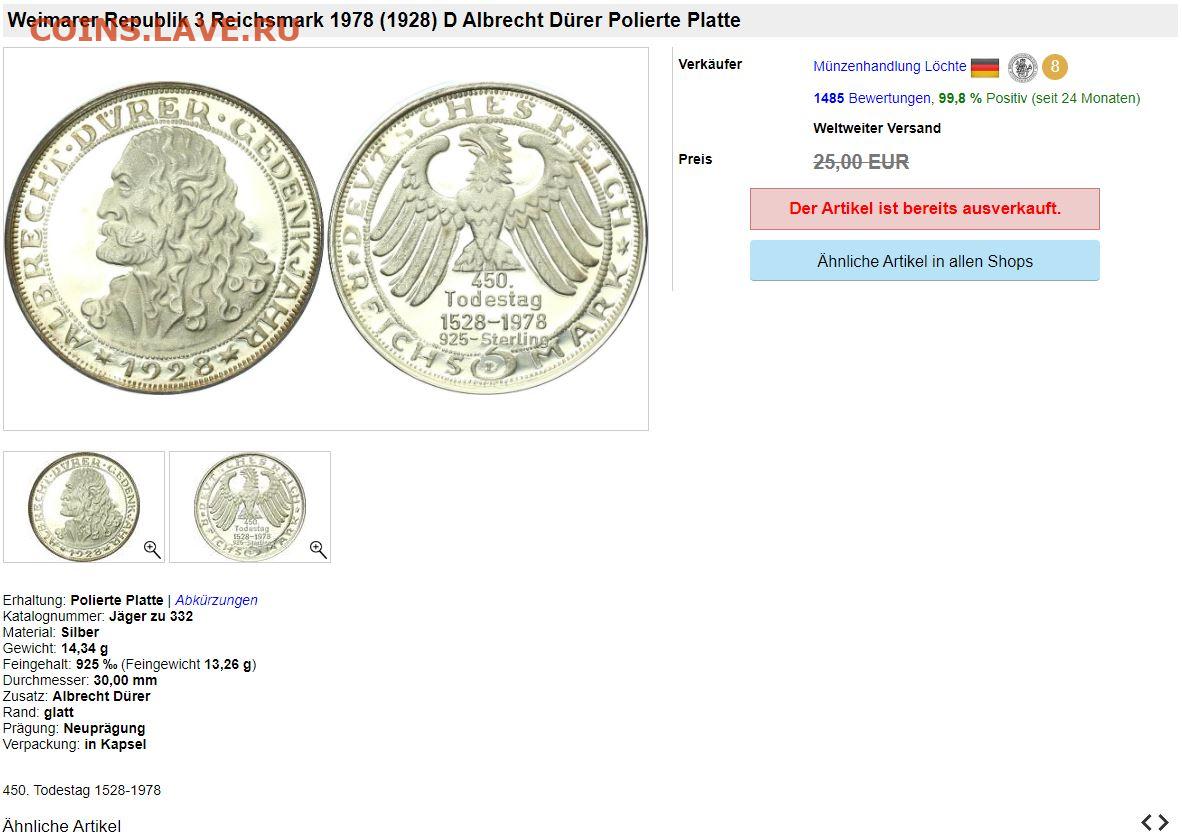The height and width of the screenshot is (838, 1182).
Task: Click the round association seal badge icon
Action: [x=1022, y=67]
